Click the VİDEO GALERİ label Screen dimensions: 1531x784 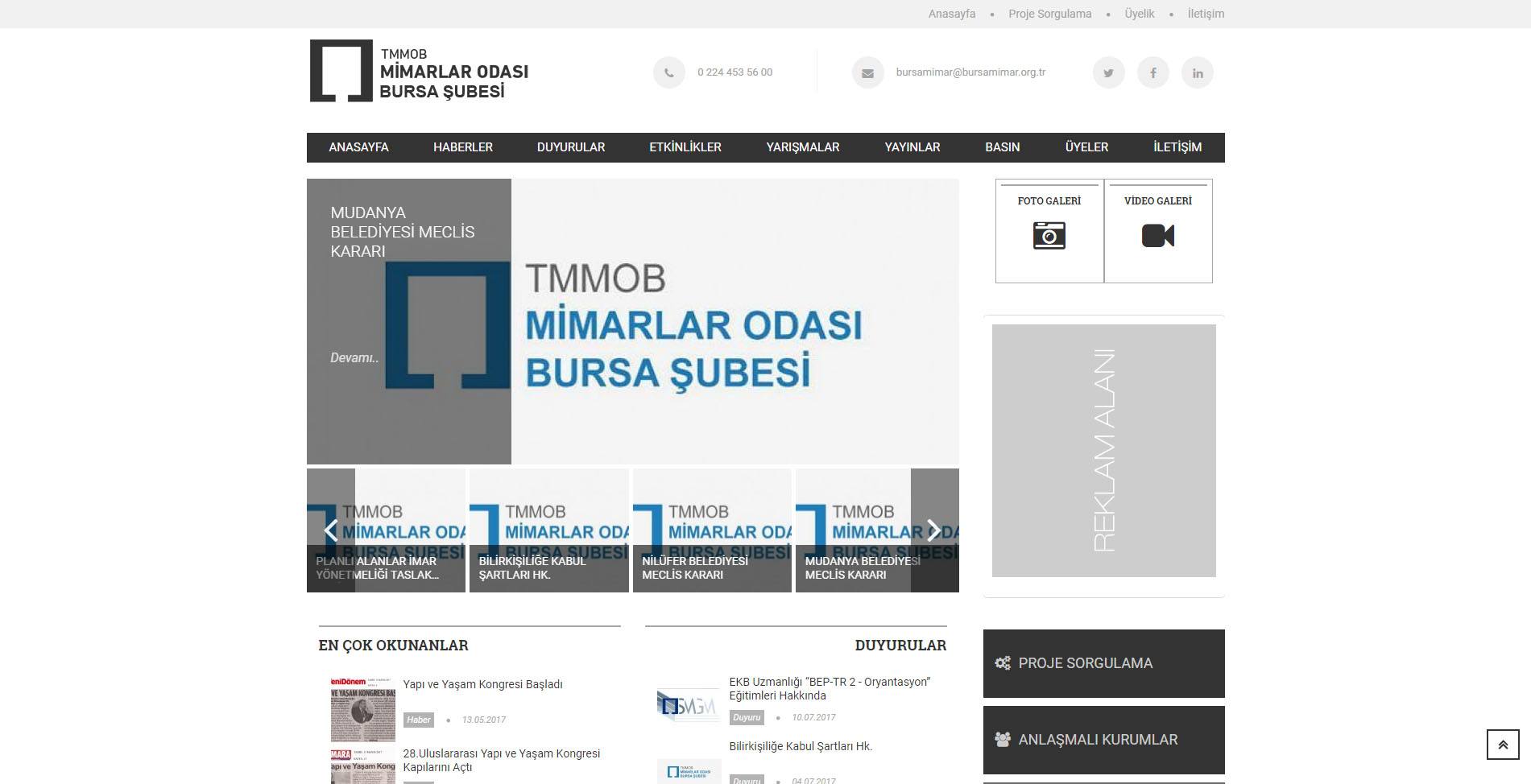pyautogui.click(x=1158, y=200)
